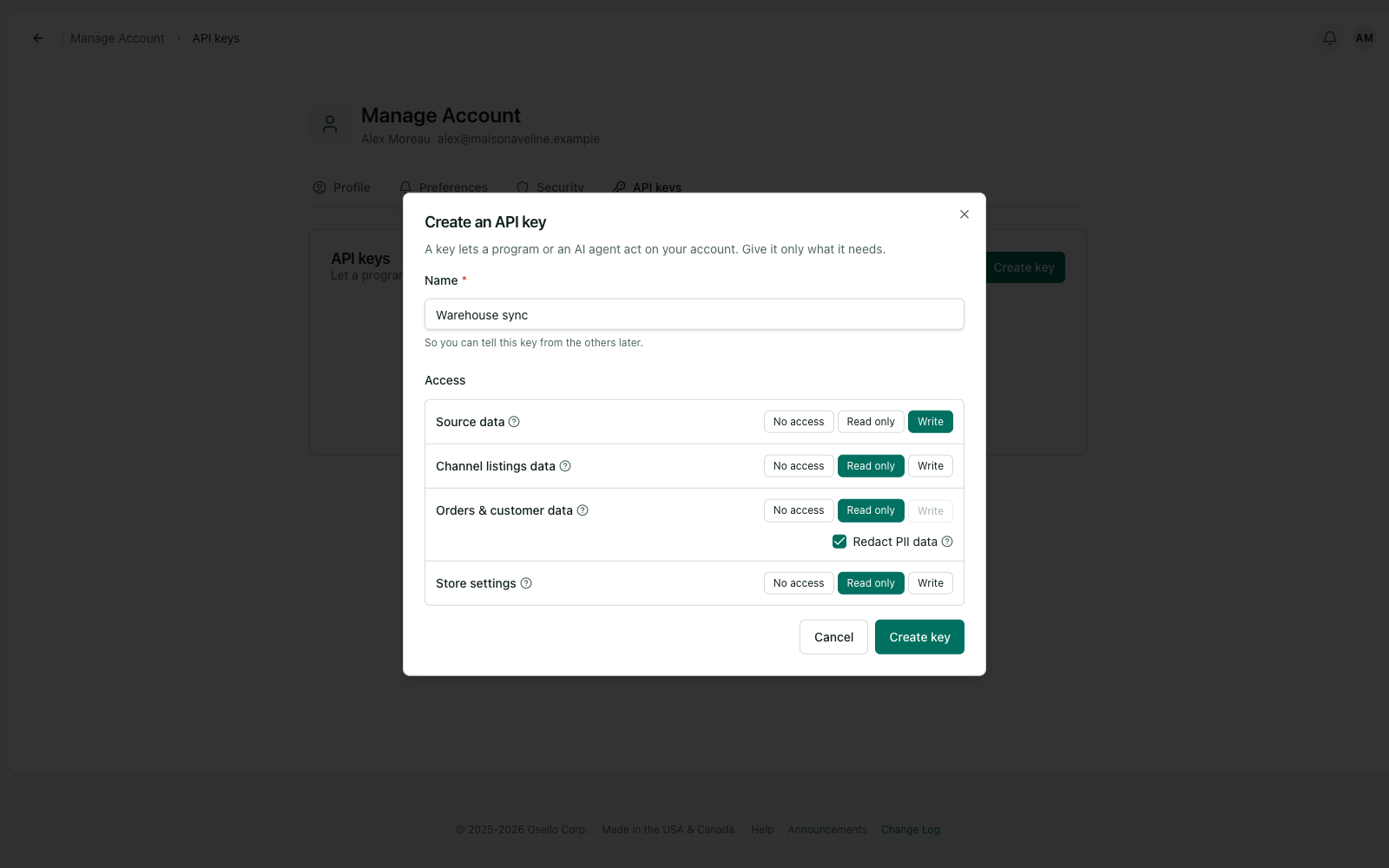Open Store settings help icon
1389x868 pixels.
point(526,583)
